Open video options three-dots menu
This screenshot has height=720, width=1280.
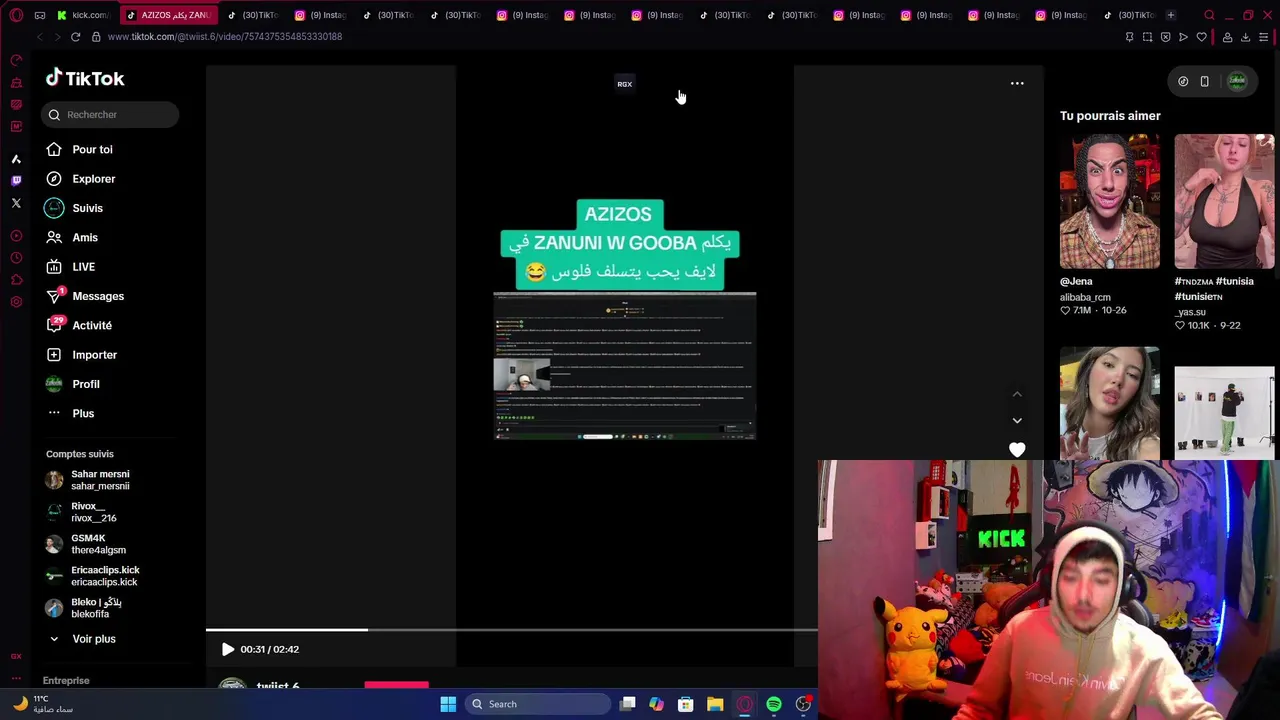tap(1017, 83)
